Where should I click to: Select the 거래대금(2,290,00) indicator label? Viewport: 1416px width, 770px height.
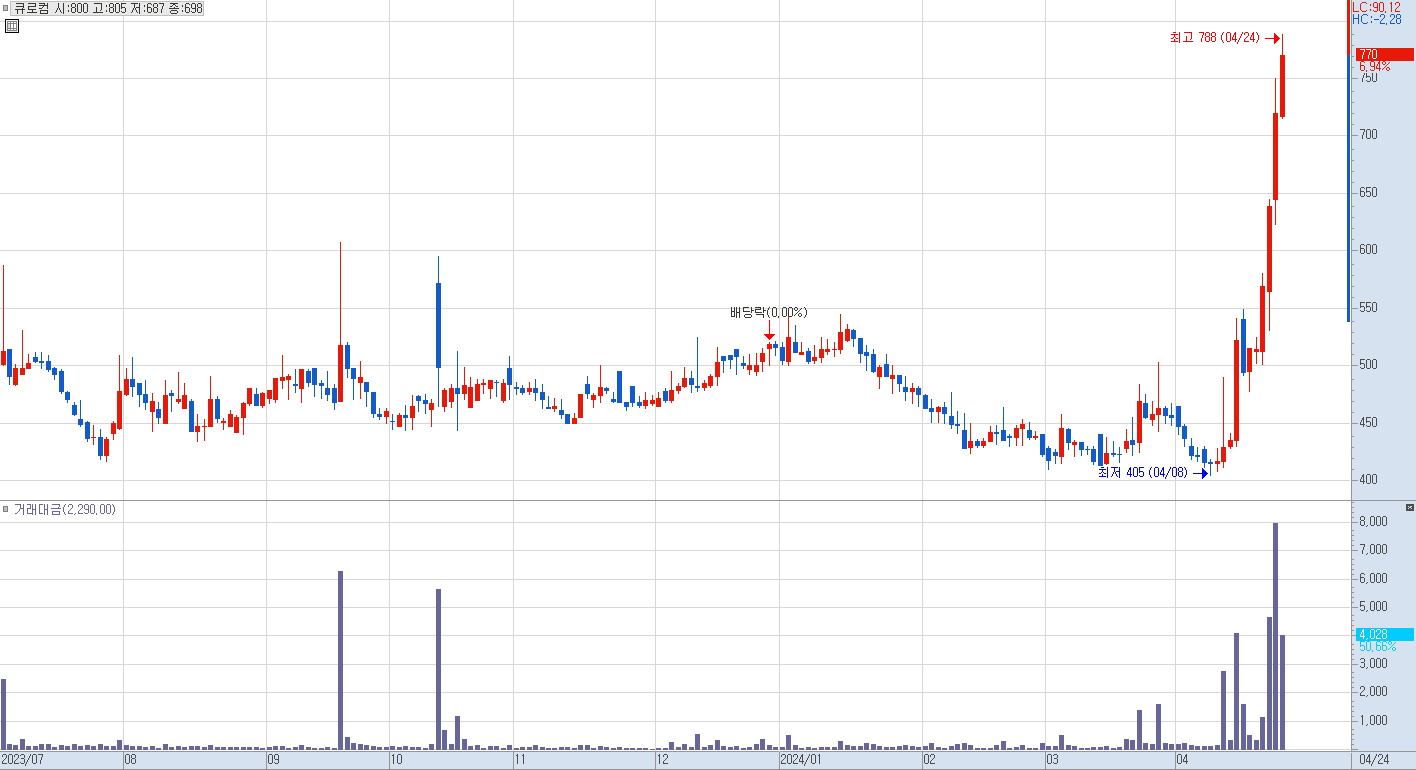[x=65, y=509]
